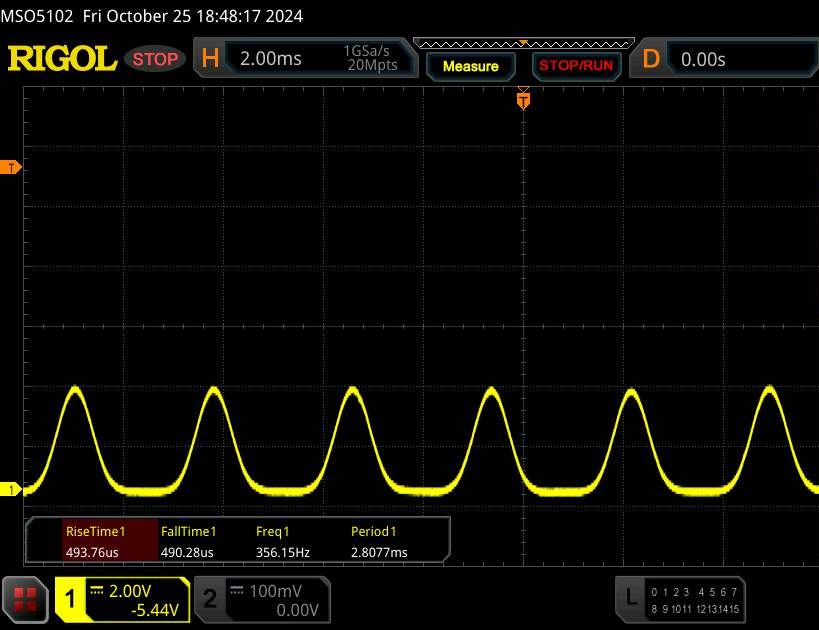Click the RIGOL logo
The image size is (819, 630).
62,59
